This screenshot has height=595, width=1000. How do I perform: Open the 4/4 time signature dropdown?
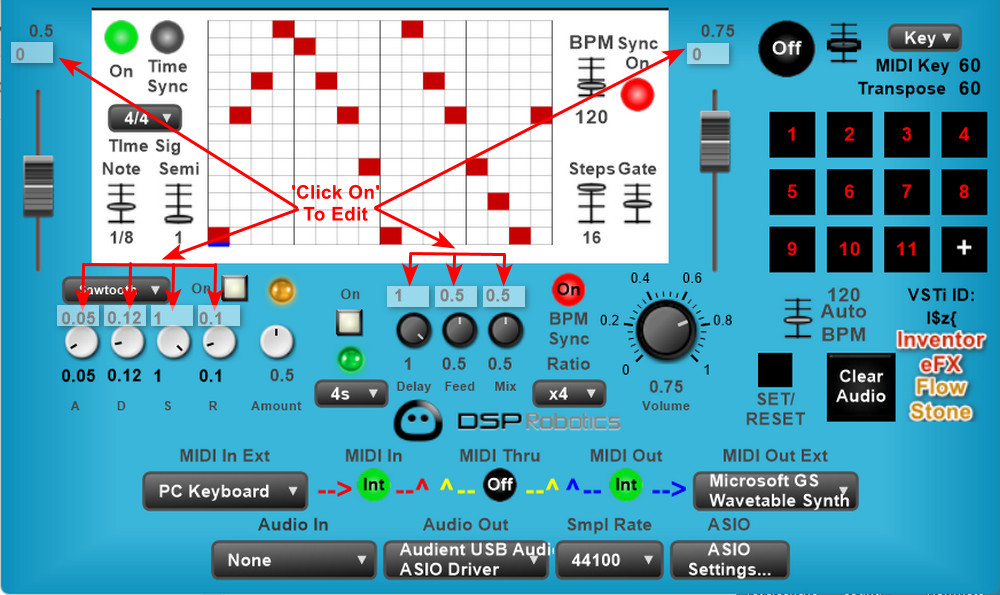(x=145, y=118)
